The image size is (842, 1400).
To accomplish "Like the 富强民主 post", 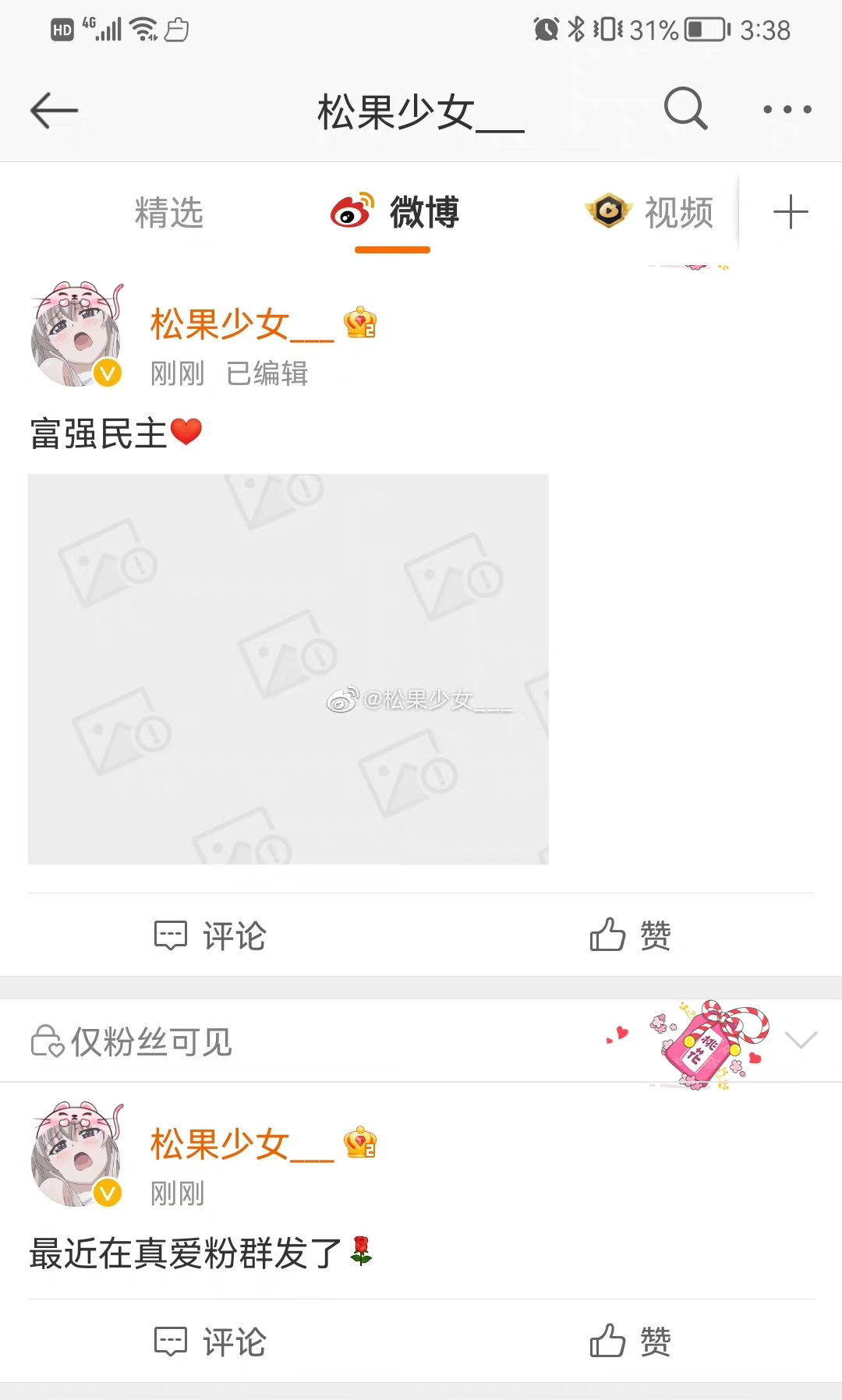I will [630, 935].
